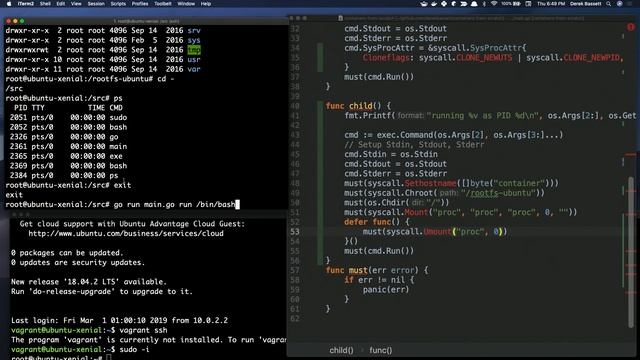Click the notification bell menu bar icon
The image size is (640, 360).
tap(474, 4)
